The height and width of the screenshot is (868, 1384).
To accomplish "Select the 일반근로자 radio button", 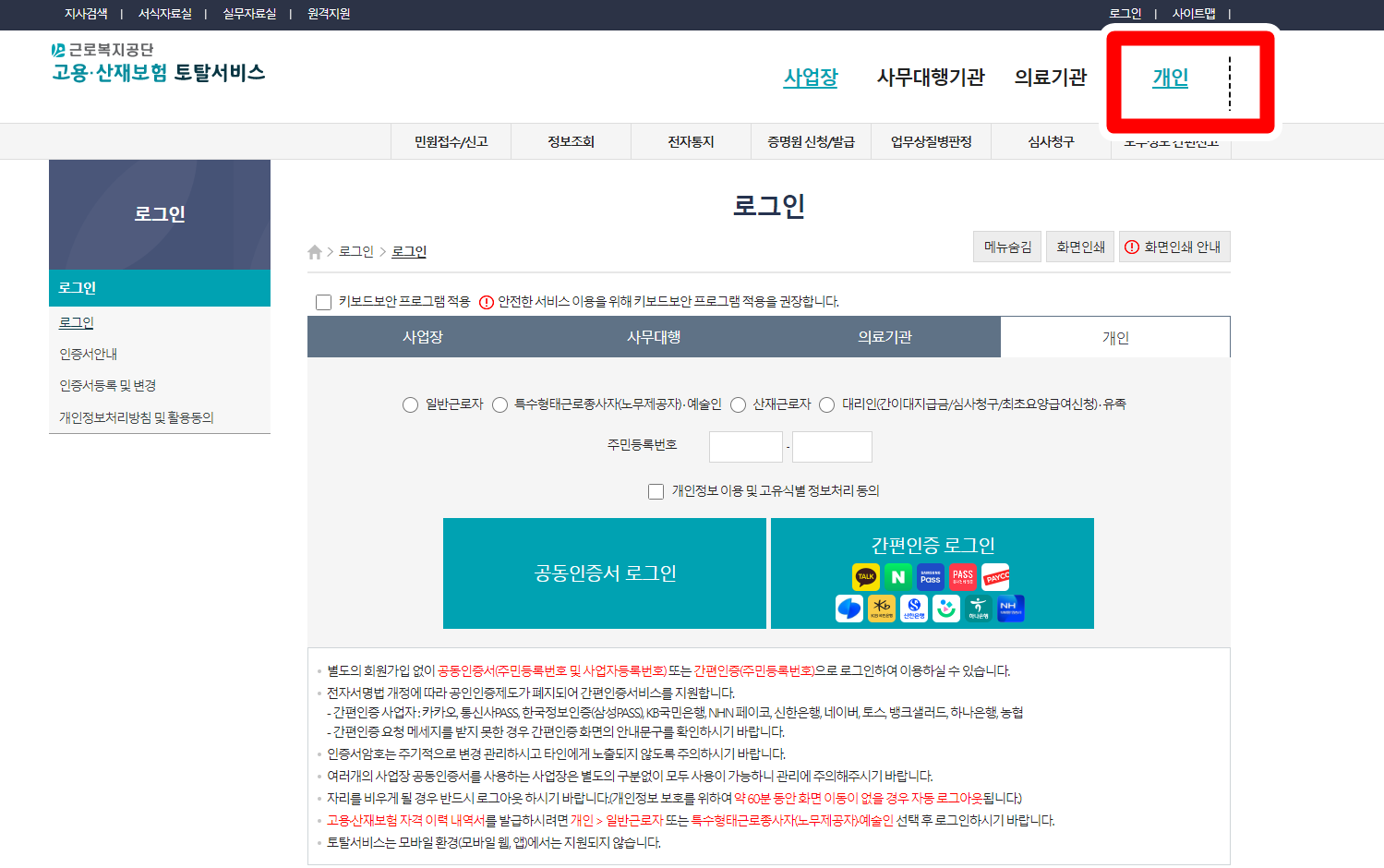I will [410, 404].
